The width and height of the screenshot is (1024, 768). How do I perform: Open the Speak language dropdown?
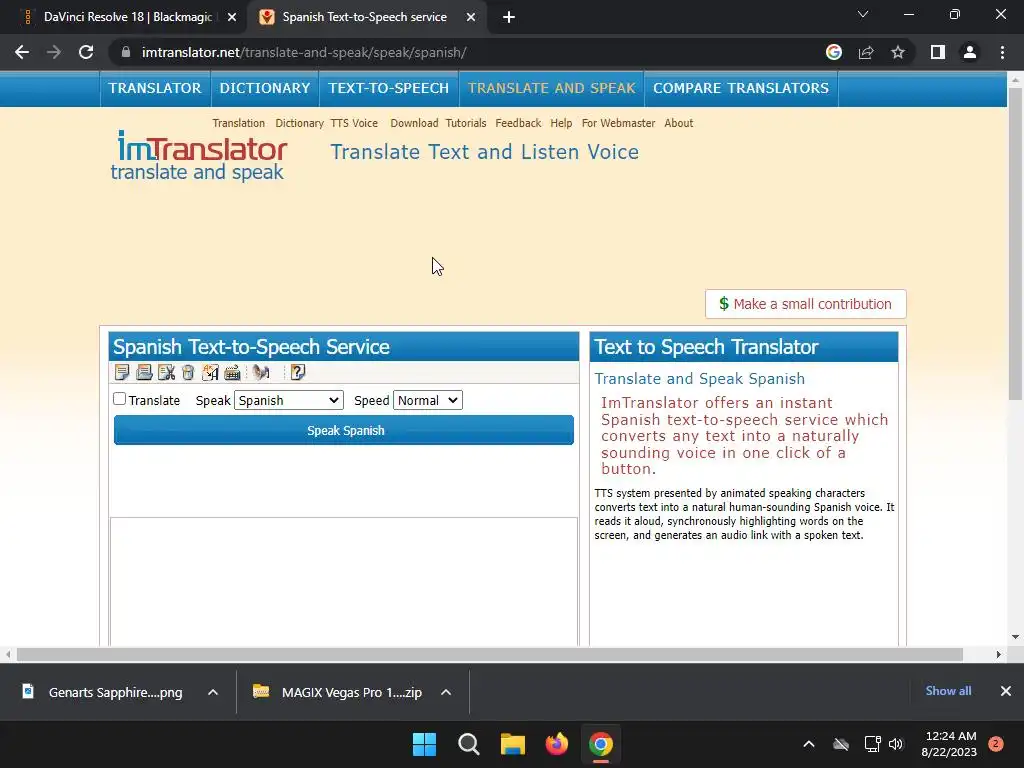(289, 400)
